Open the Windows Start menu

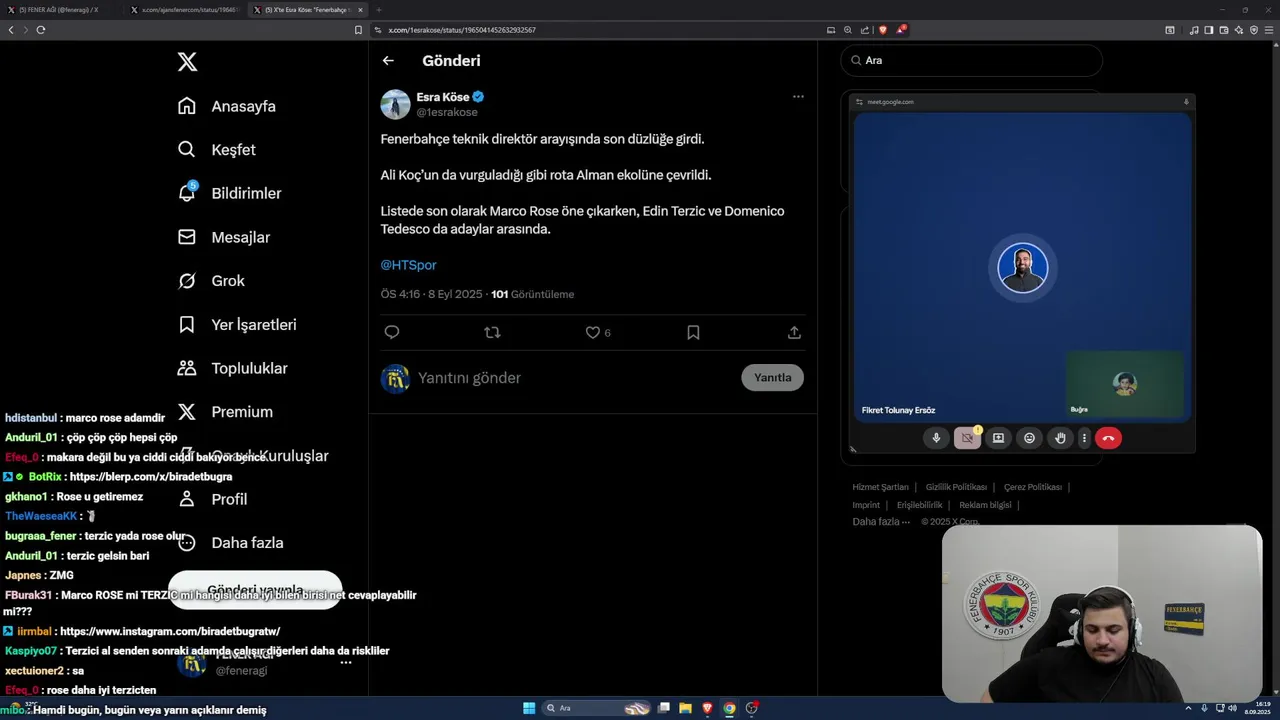tap(529, 708)
